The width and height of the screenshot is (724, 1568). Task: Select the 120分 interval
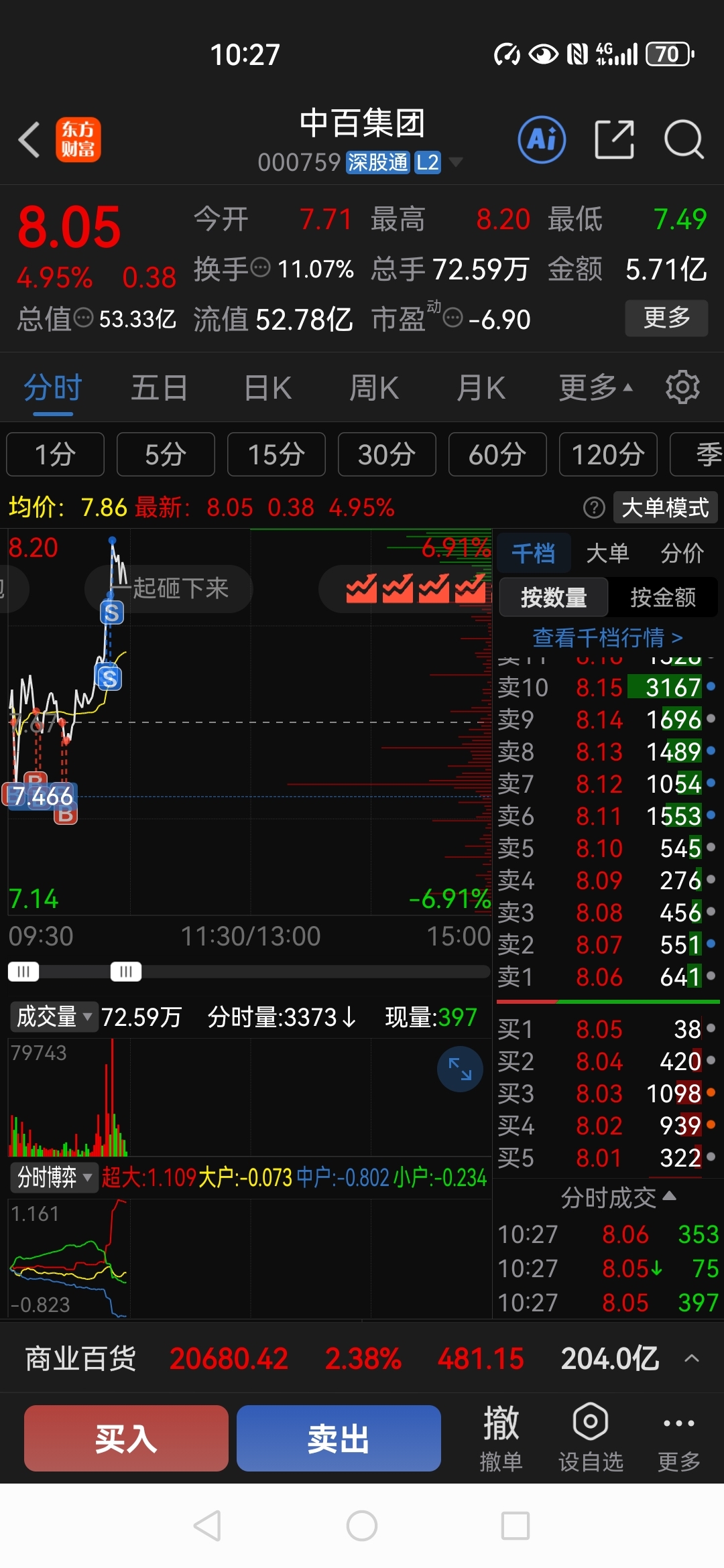click(x=608, y=454)
